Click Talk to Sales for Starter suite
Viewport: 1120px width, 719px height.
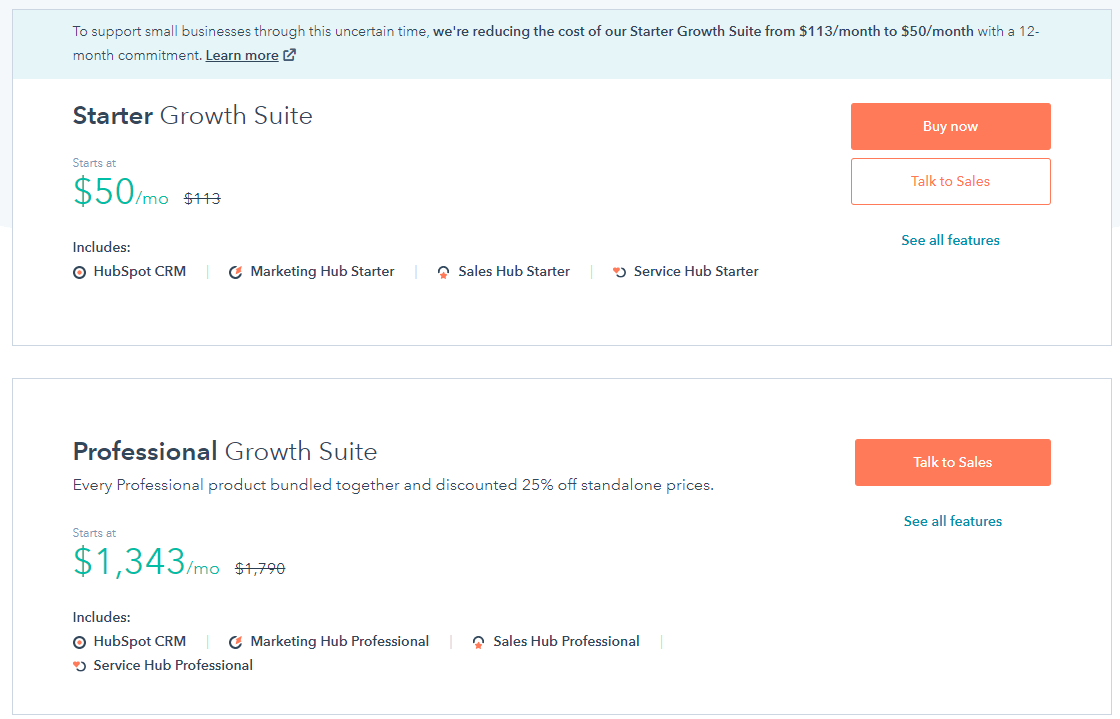950,181
